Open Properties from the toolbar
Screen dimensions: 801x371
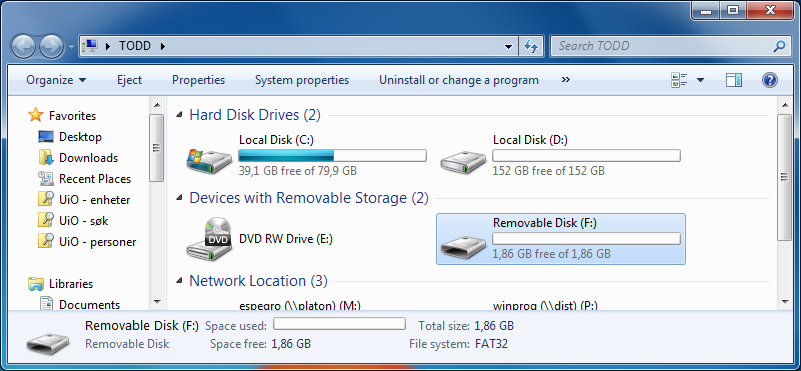point(198,80)
